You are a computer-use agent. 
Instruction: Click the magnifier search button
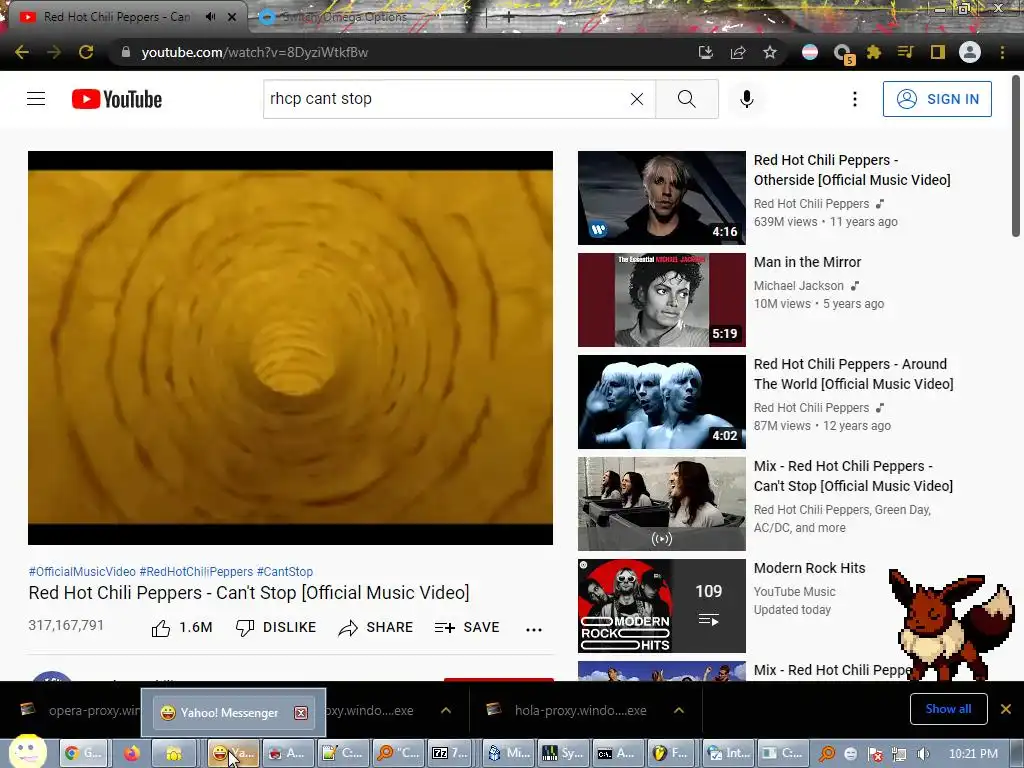coord(686,99)
